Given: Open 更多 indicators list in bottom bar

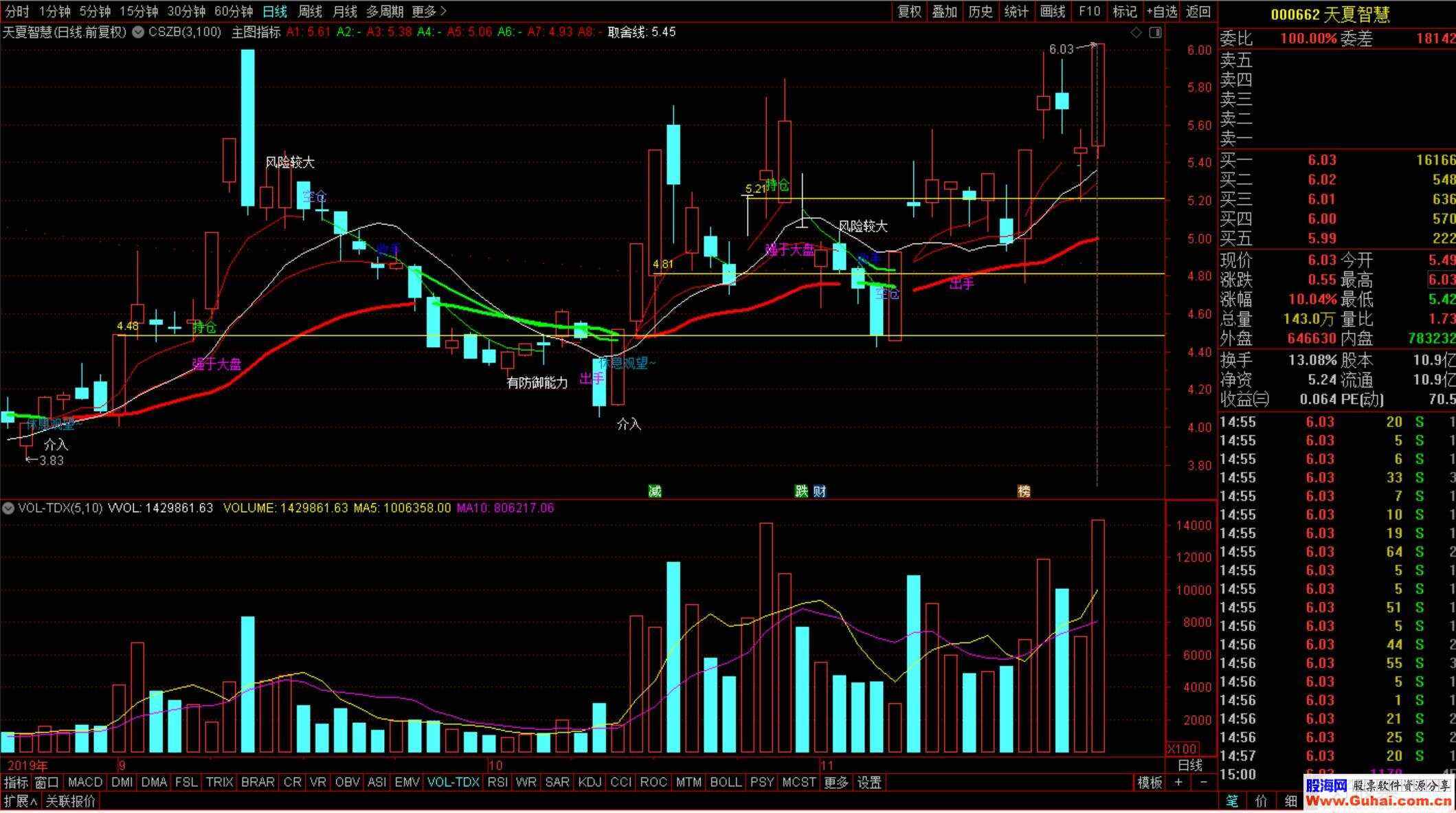Looking at the screenshot, I should point(836,782).
